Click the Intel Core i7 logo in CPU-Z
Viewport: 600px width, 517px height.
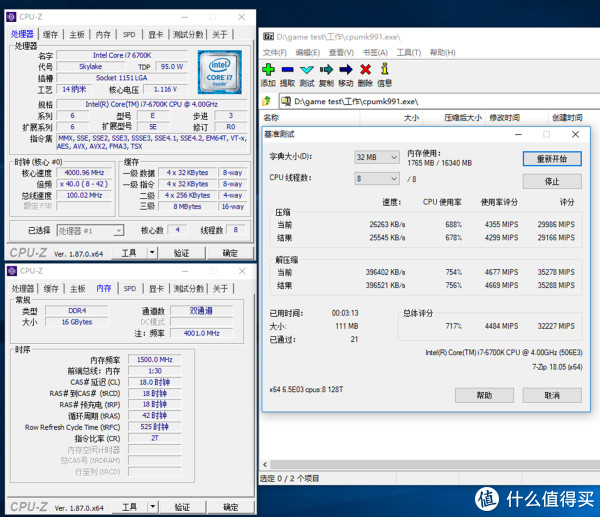220,72
